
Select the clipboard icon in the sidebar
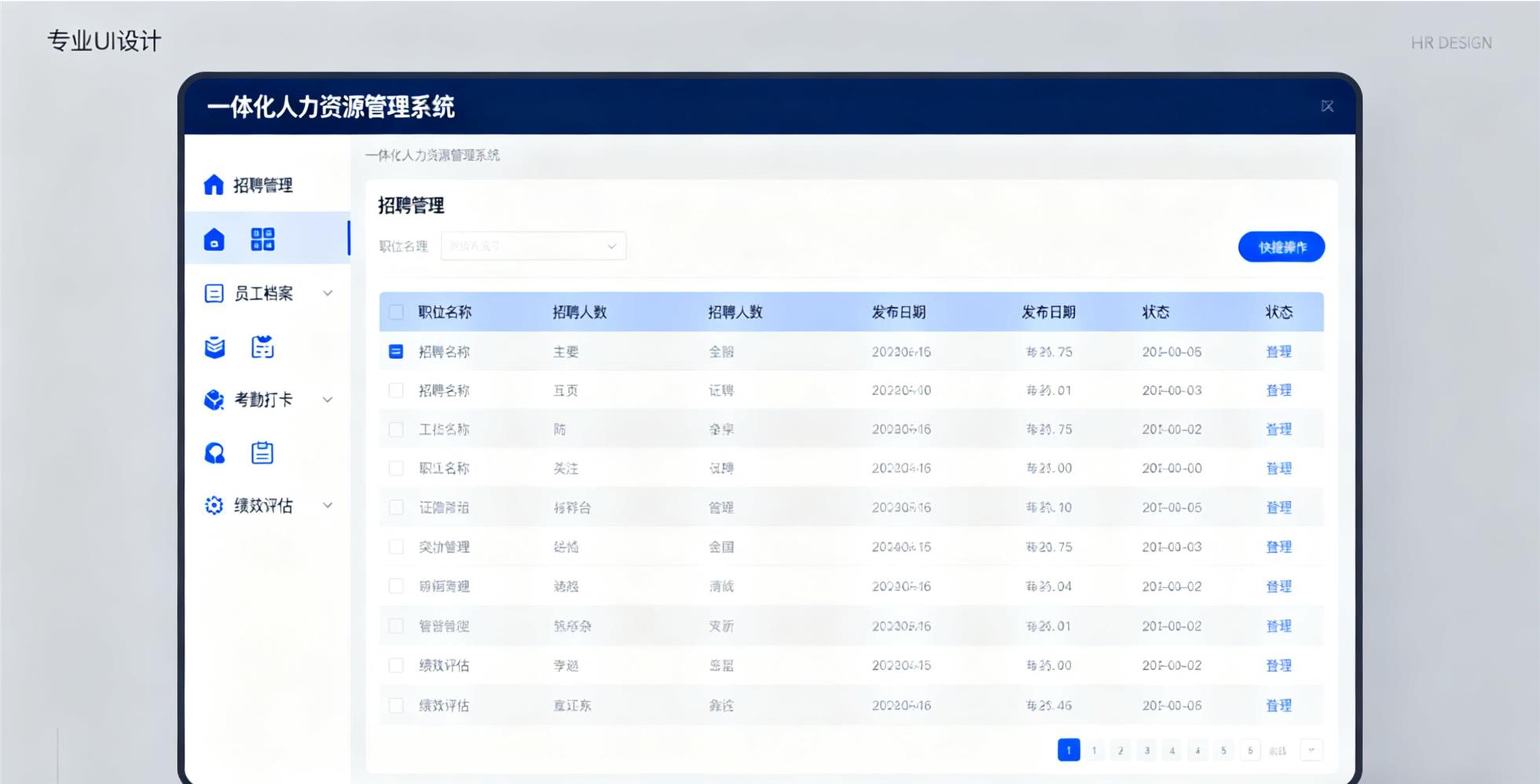click(x=262, y=452)
